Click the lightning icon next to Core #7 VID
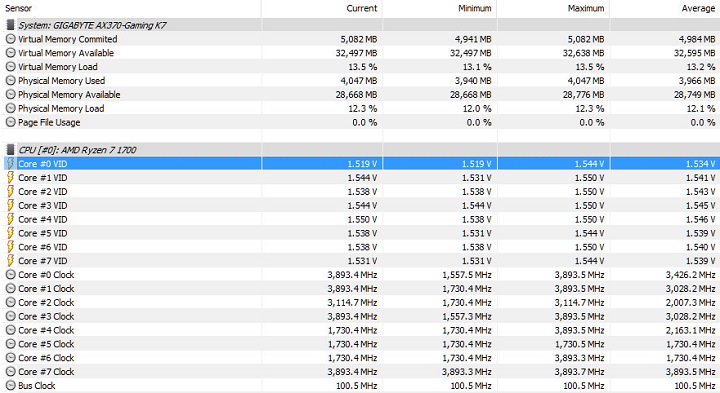This screenshot has width=720, height=393. click(10, 261)
